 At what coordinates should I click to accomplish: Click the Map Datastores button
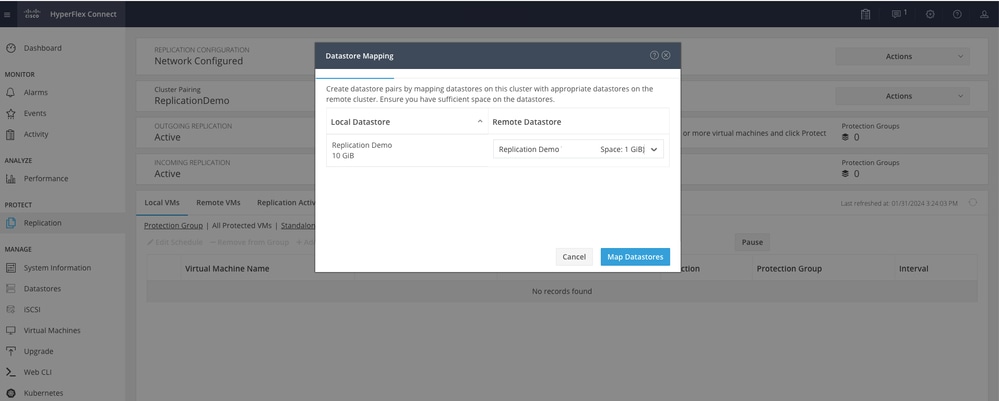pos(635,257)
